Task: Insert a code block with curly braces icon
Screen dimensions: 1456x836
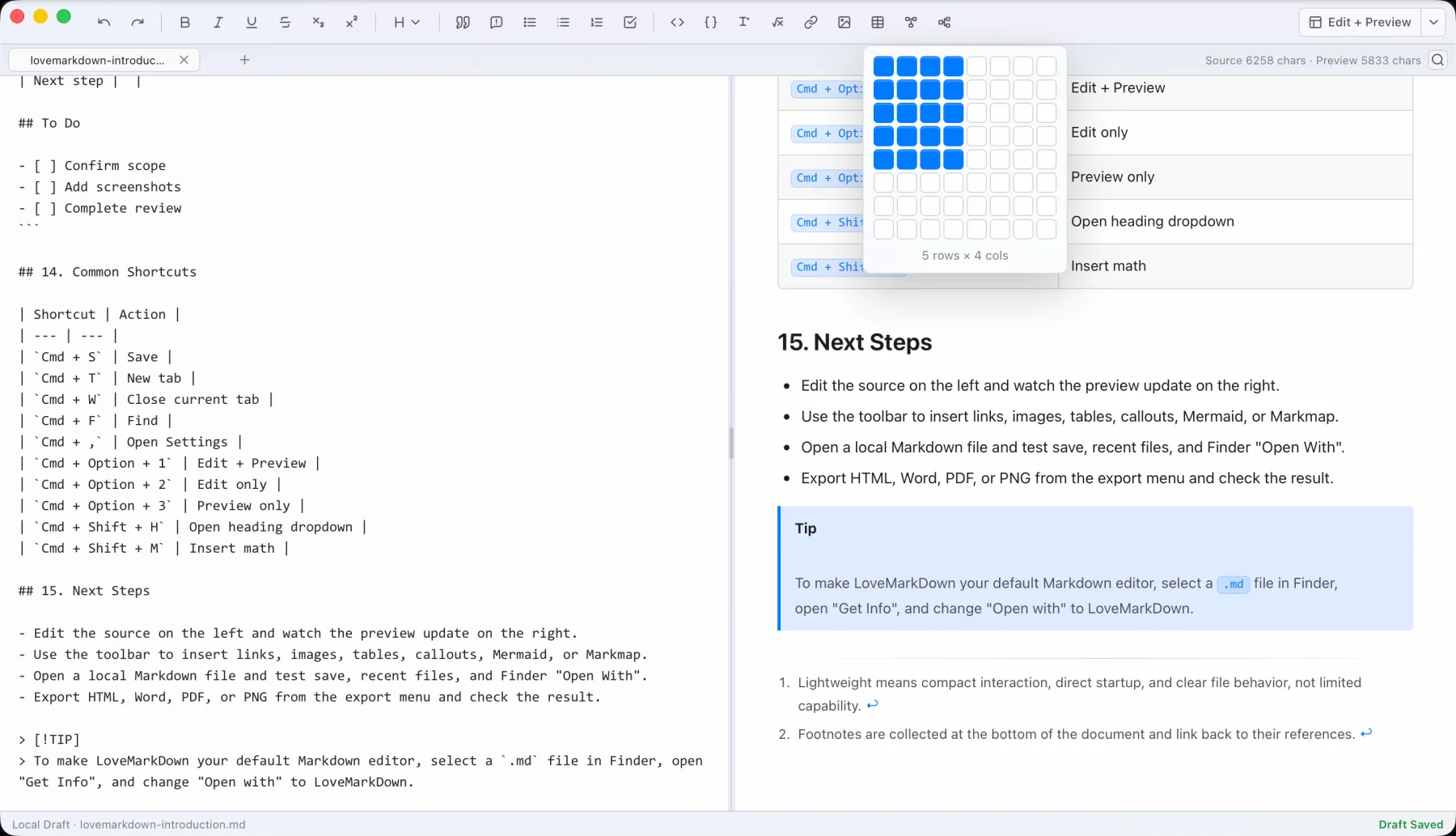Action: 710,23
